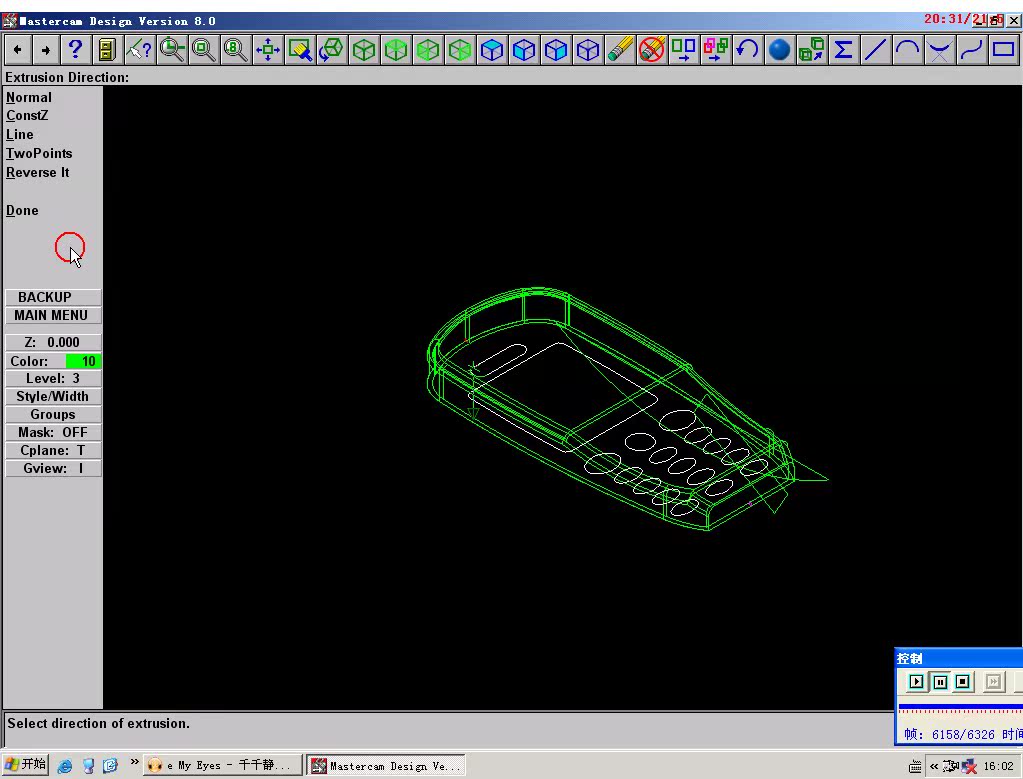Click the Level: 3 button

click(x=53, y=378)
